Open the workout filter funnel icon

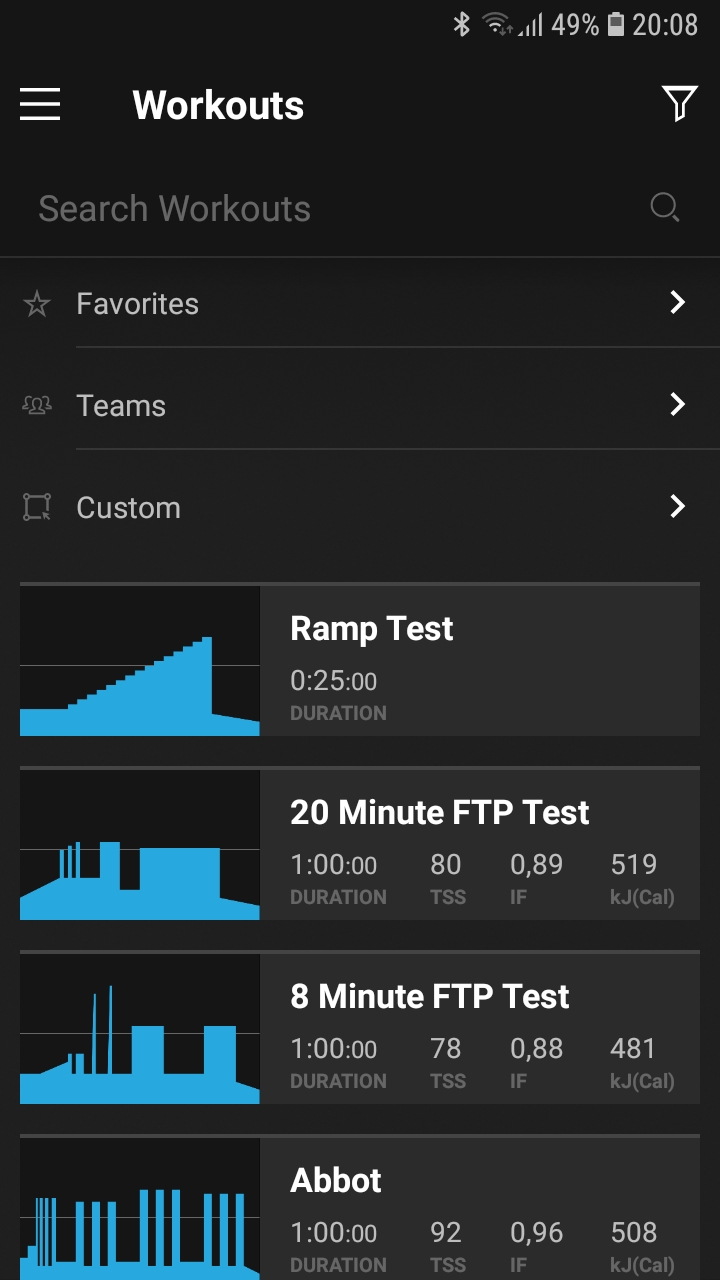tap(679, 103)
